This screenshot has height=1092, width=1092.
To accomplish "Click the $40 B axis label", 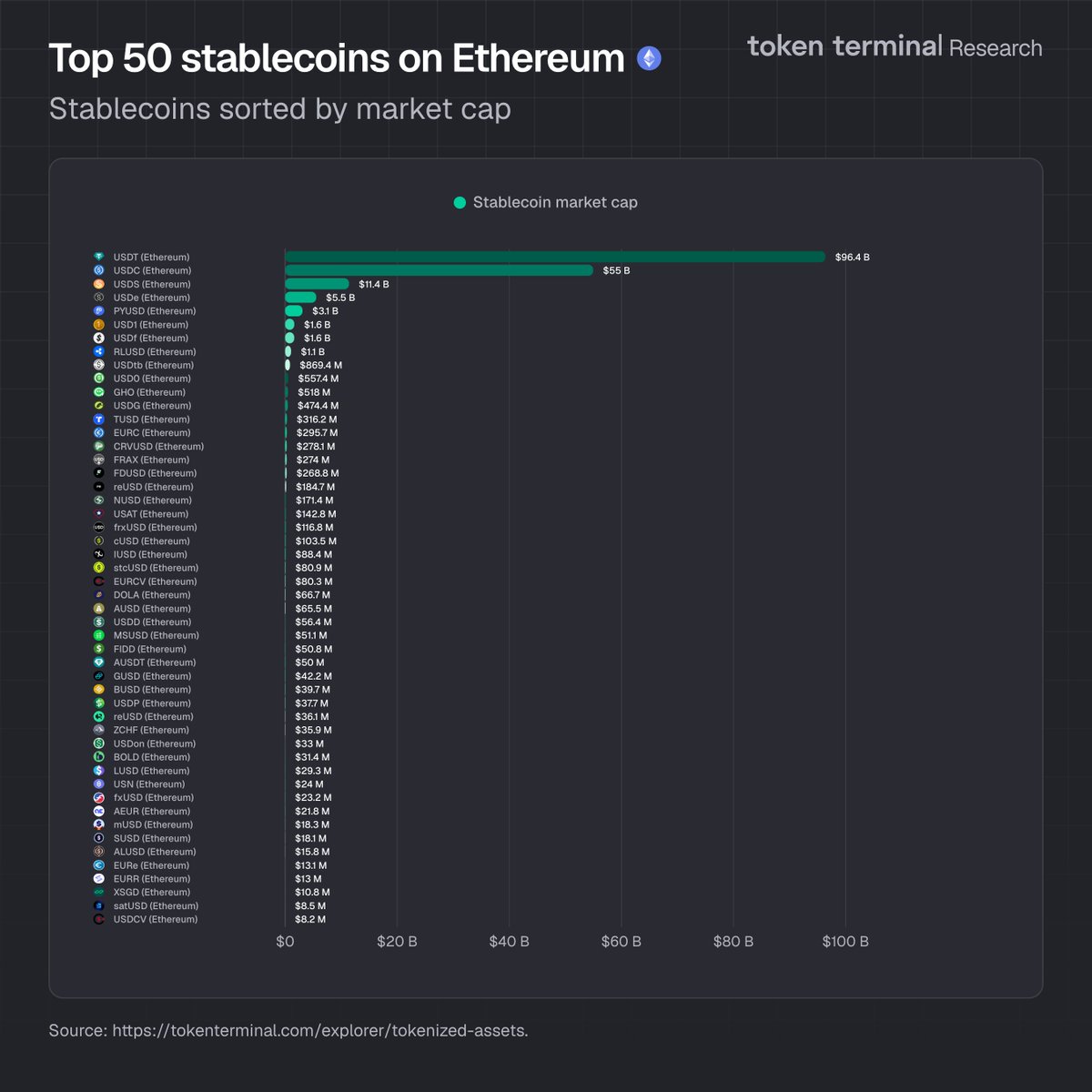I will 509,942.
